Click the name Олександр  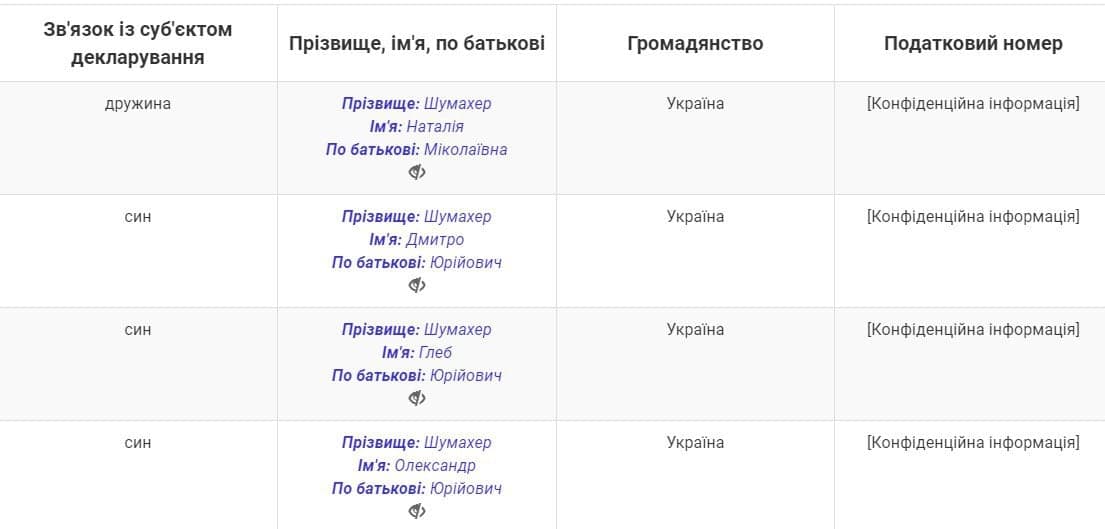pos(435,466)
